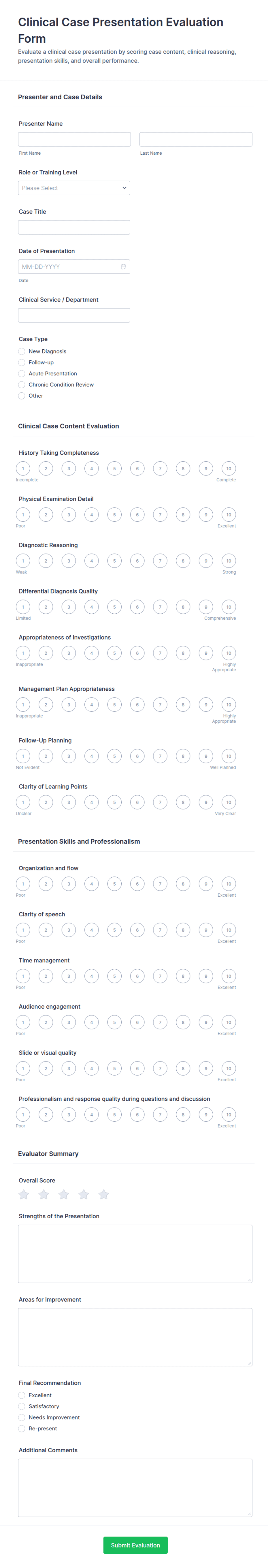Choose Chronic Condition Review option
This screenshot has width=268, height=1568.
point(22,385)
